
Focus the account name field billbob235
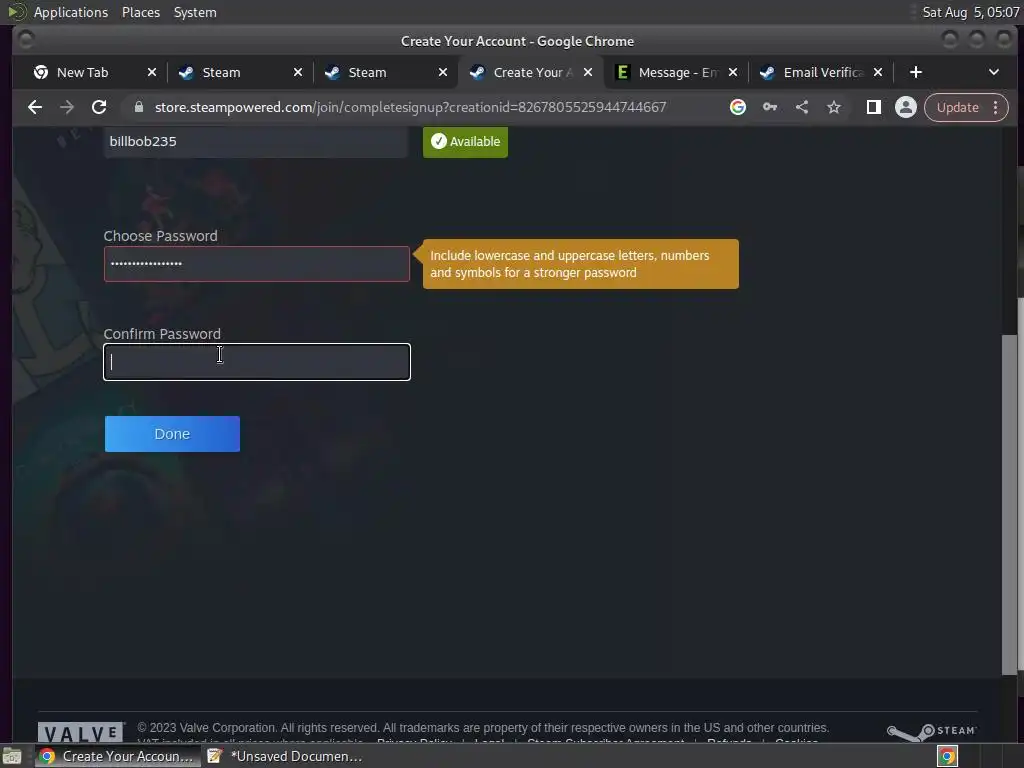[256, 142]
